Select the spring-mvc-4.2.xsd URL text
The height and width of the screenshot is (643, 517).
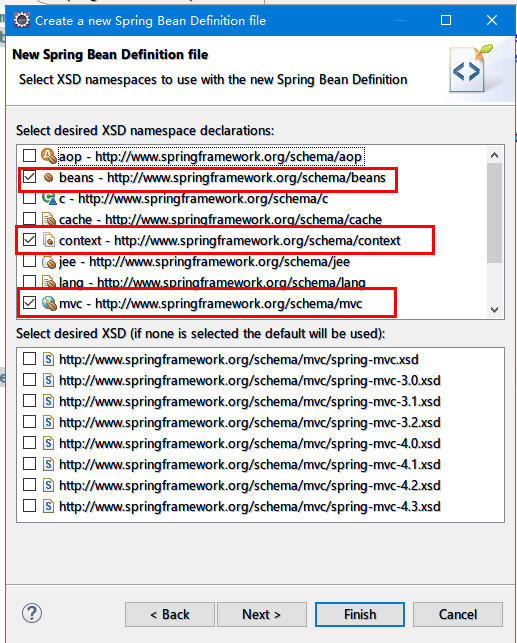[250, 486]
